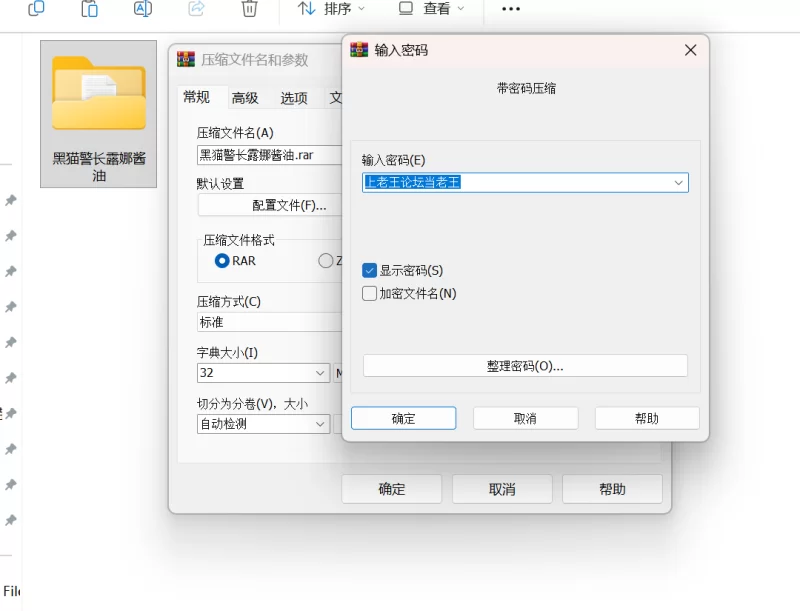The image size is (800, 611).
Task: Confirm password with 确定 in 输入密码 dialog
Action: pos(404,418)
